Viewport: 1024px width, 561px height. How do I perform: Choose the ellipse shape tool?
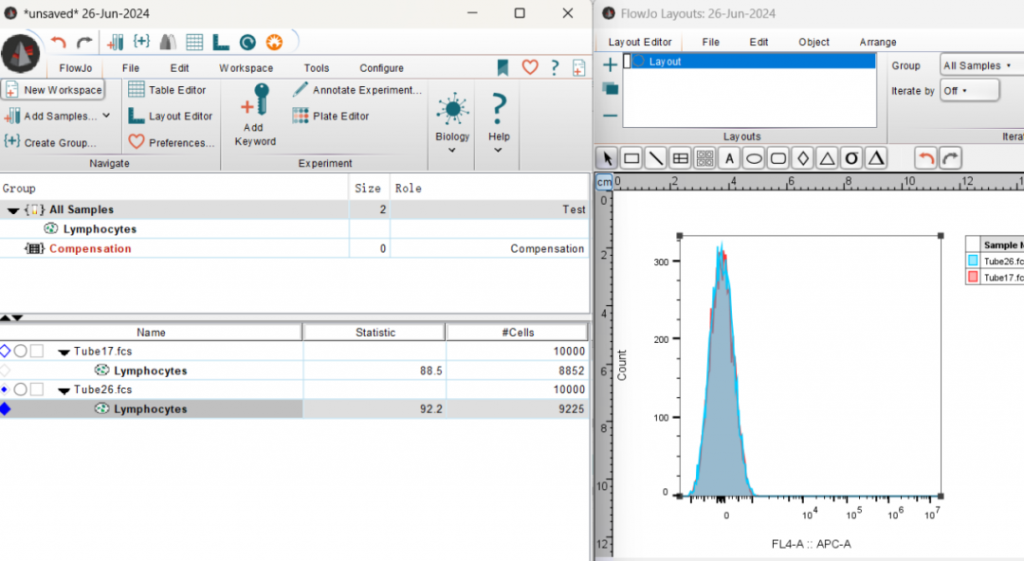754,158
